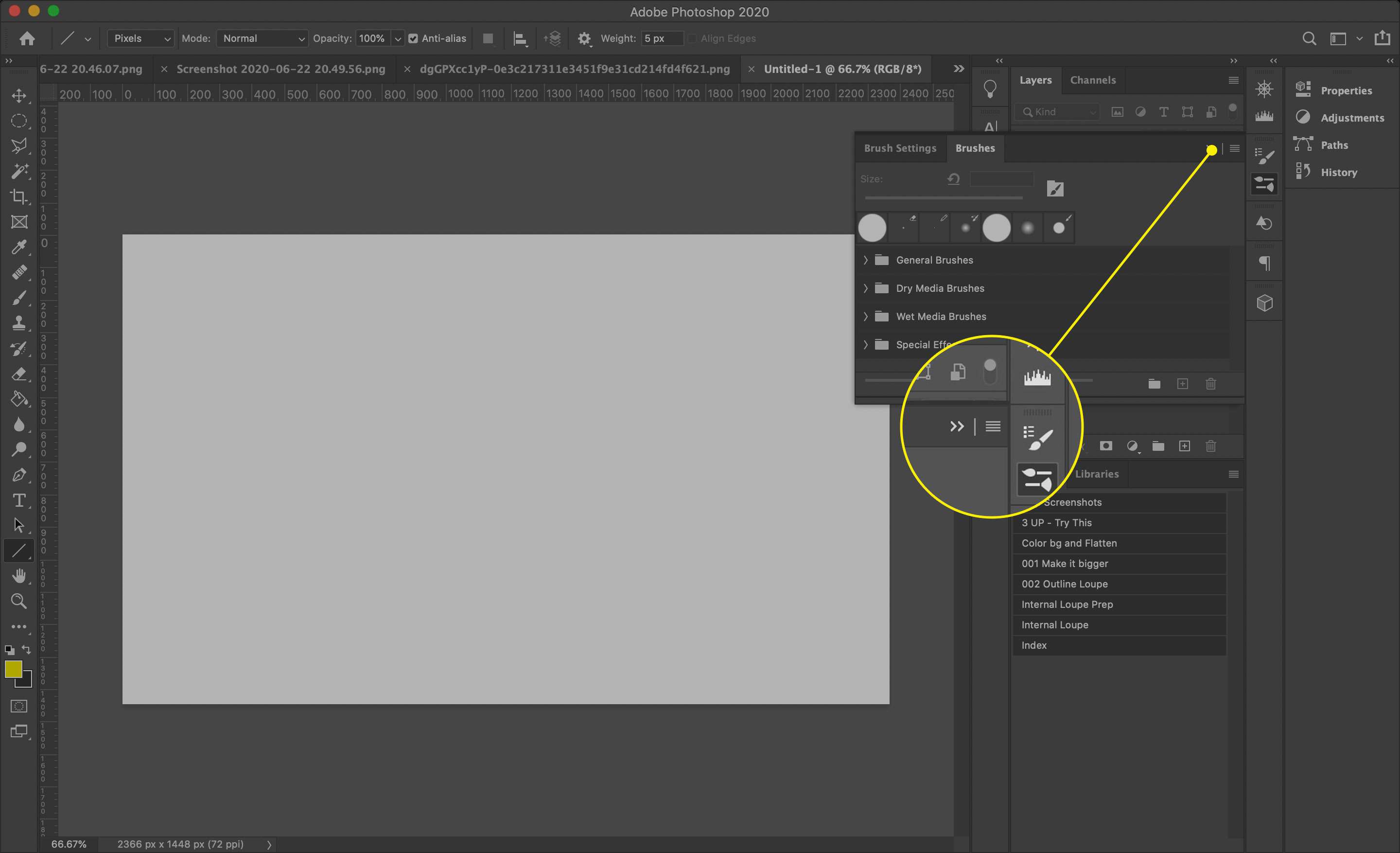
Task: Switch to the Brush Settings tab
Action: coord(900,148)
